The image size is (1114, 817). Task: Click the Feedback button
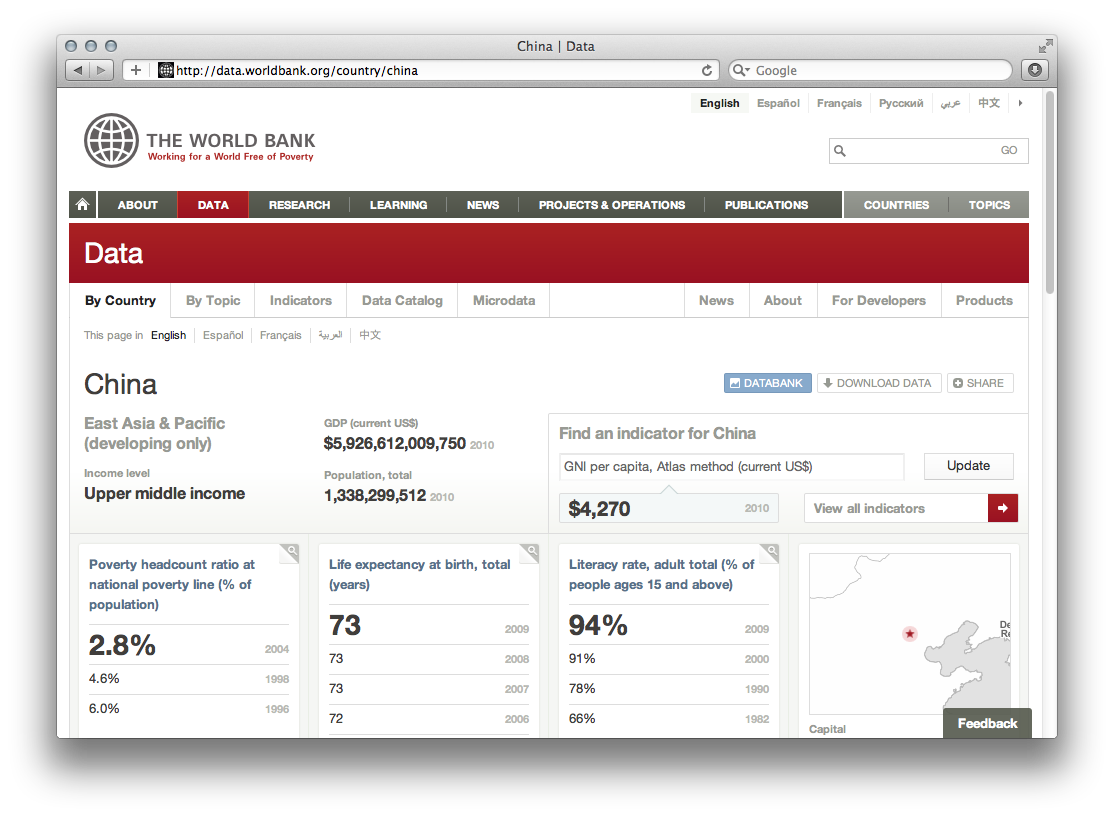[987, 723]
